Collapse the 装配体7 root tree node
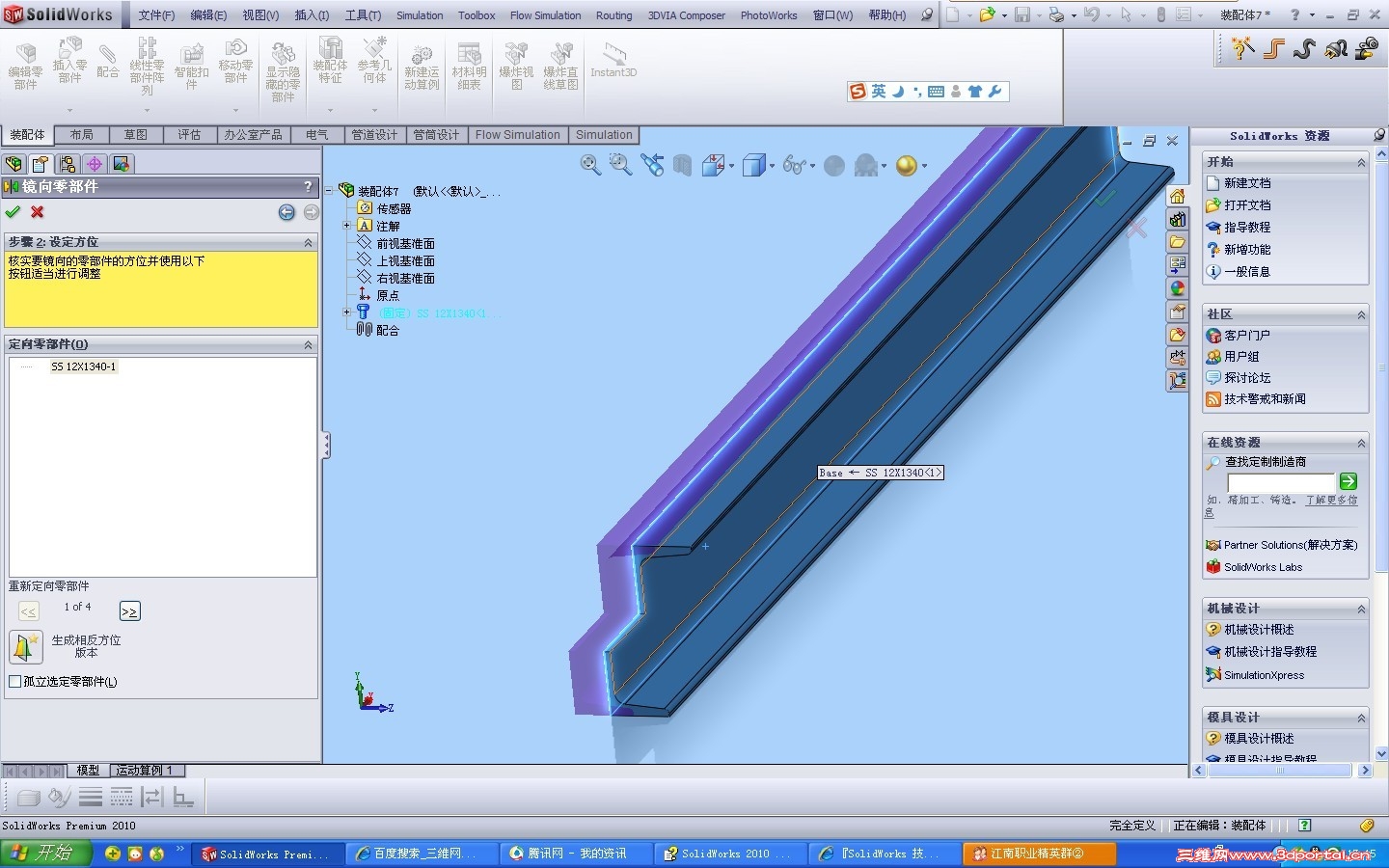The height and width of the screenshot is (868, 1389). click(x=329, y=191)
